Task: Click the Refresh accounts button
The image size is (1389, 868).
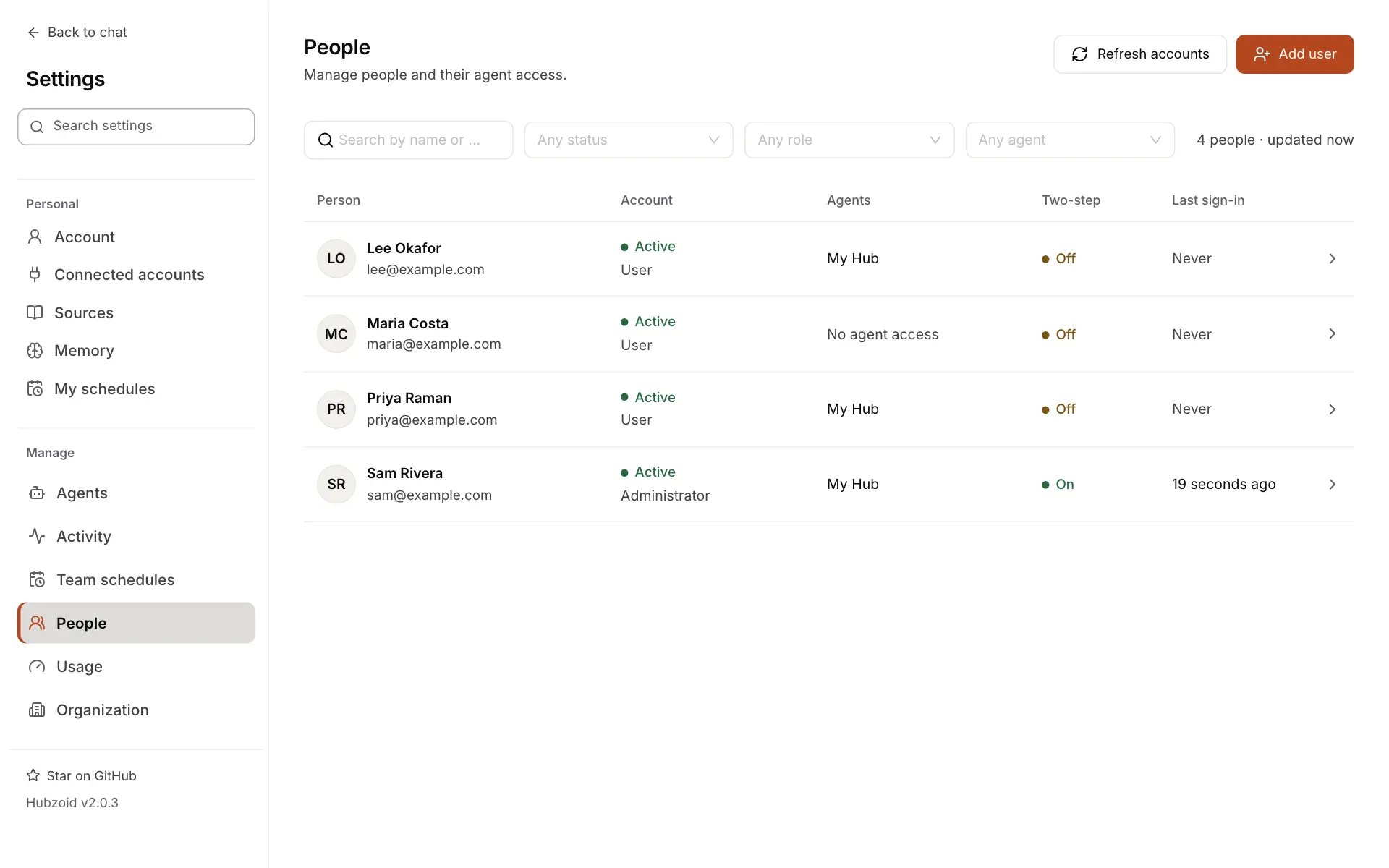Action: [1140, 54]
